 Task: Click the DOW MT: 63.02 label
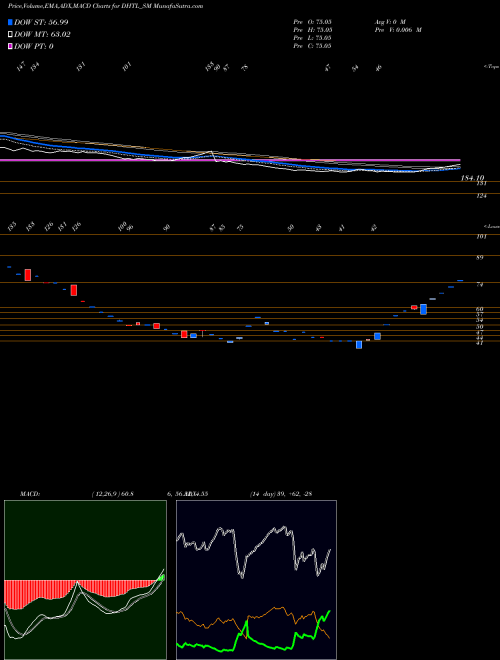tap(42, 35)
